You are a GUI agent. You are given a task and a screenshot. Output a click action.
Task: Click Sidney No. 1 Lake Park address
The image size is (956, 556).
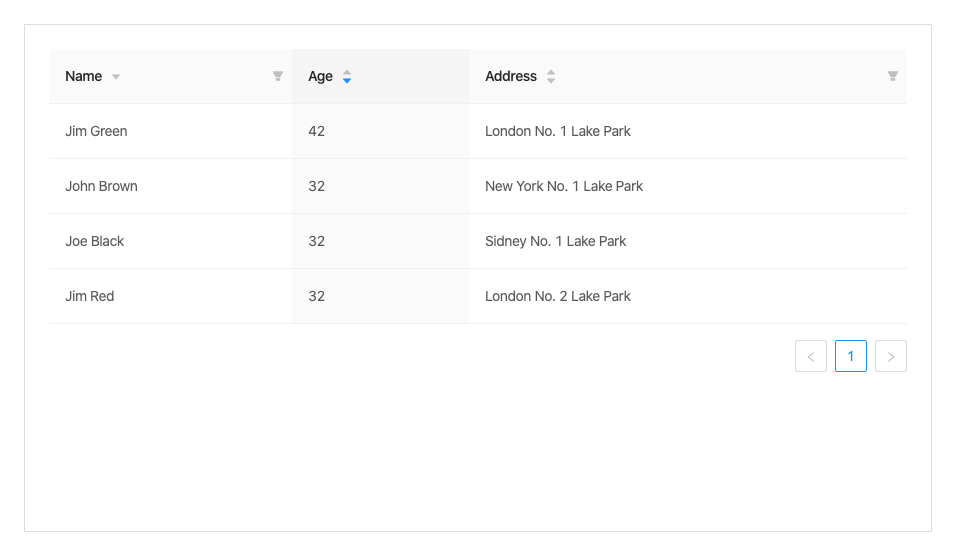[x=556, y=241]
